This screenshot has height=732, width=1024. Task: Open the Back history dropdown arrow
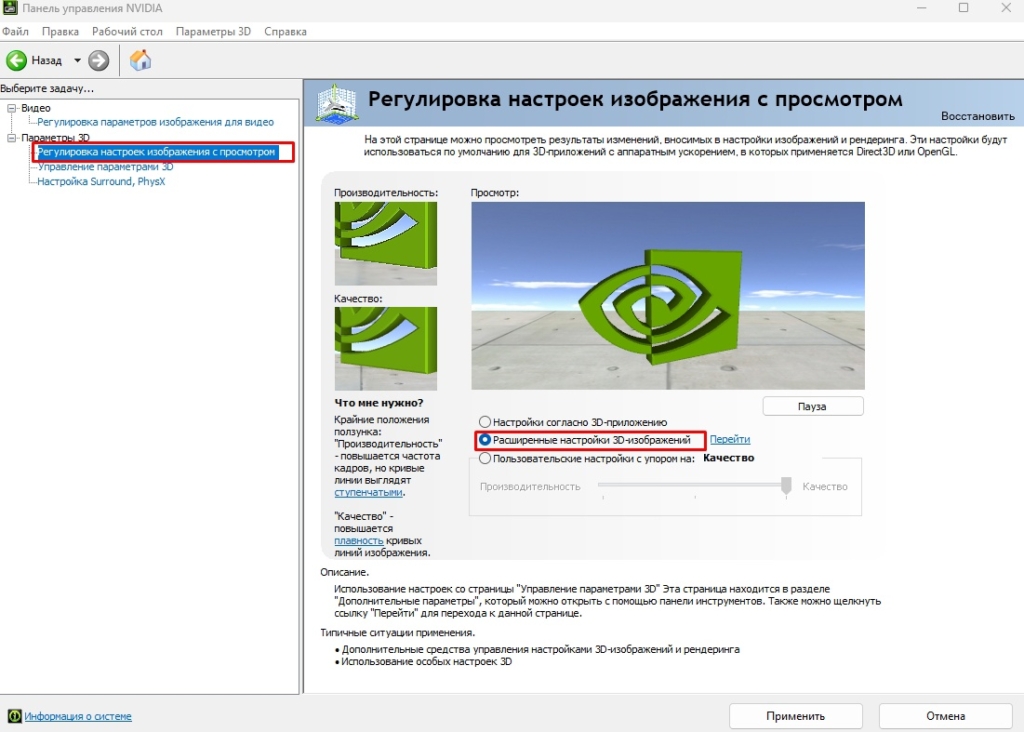point(77,61)
